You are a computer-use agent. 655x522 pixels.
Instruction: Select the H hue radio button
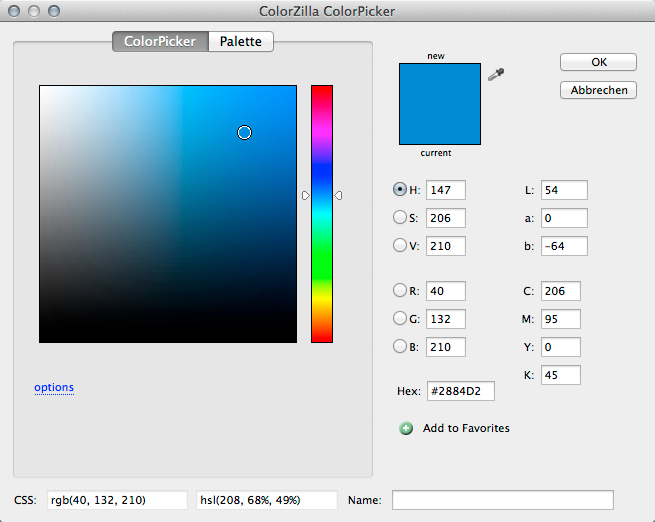[x=401, y=189]
